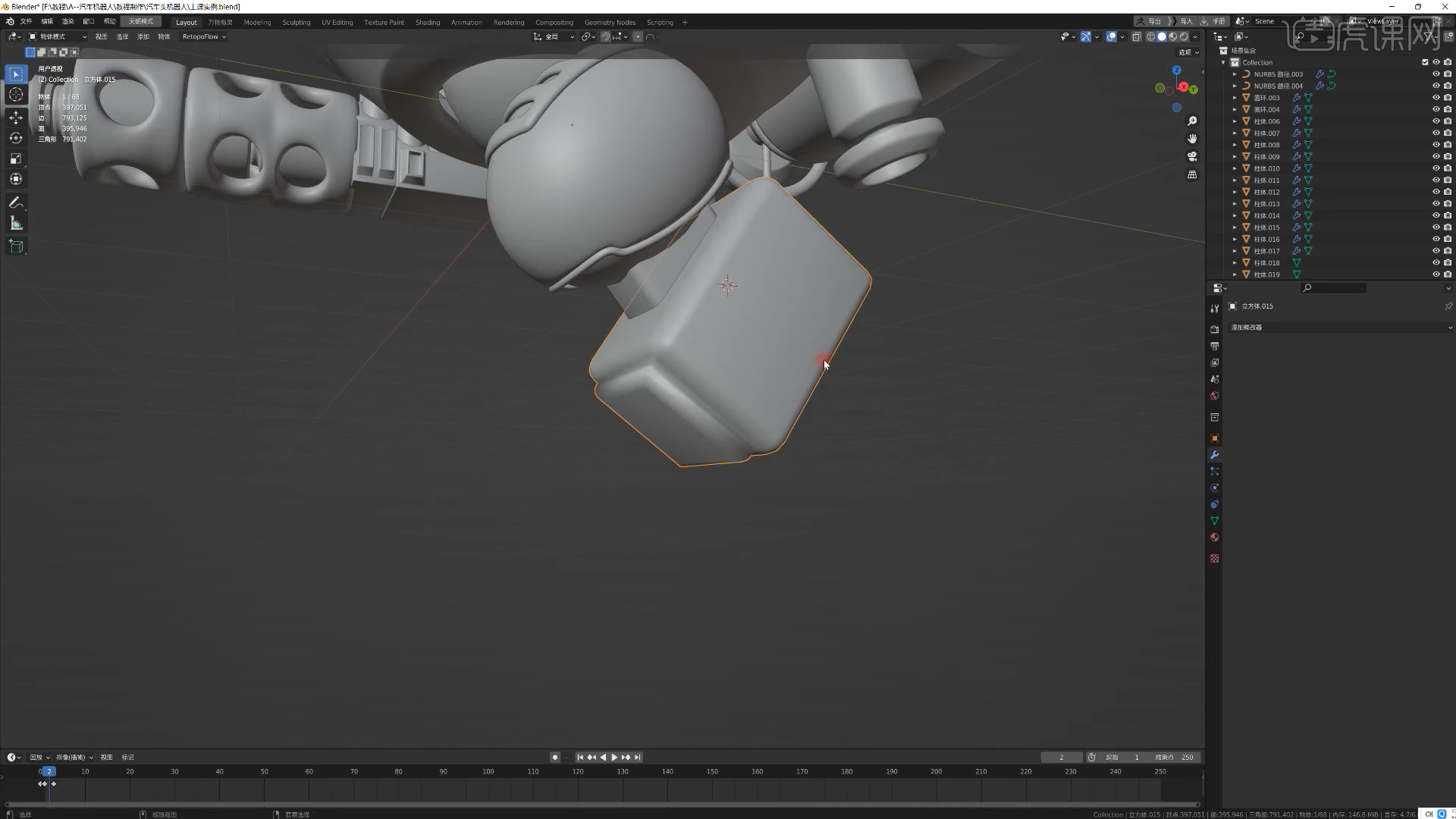The height and width of the screenshot is (819, 1456).
Task: Open the 物体 menu in the viewport header
Action: (x=164, y=36)
